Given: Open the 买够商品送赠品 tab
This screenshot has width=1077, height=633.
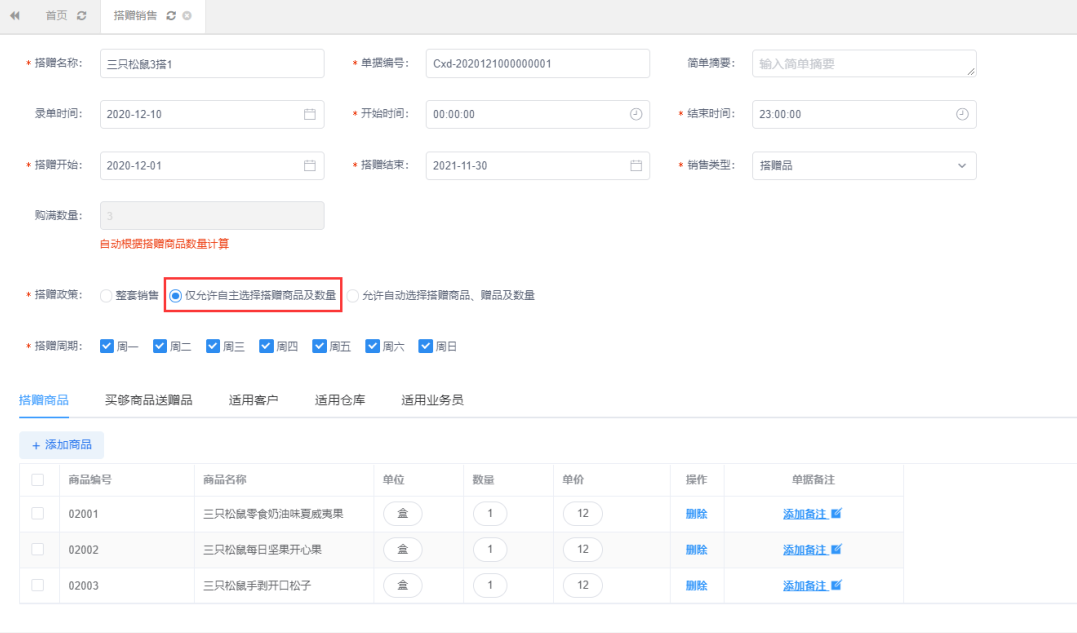Looking at the screenshot, I should [148, 400].
